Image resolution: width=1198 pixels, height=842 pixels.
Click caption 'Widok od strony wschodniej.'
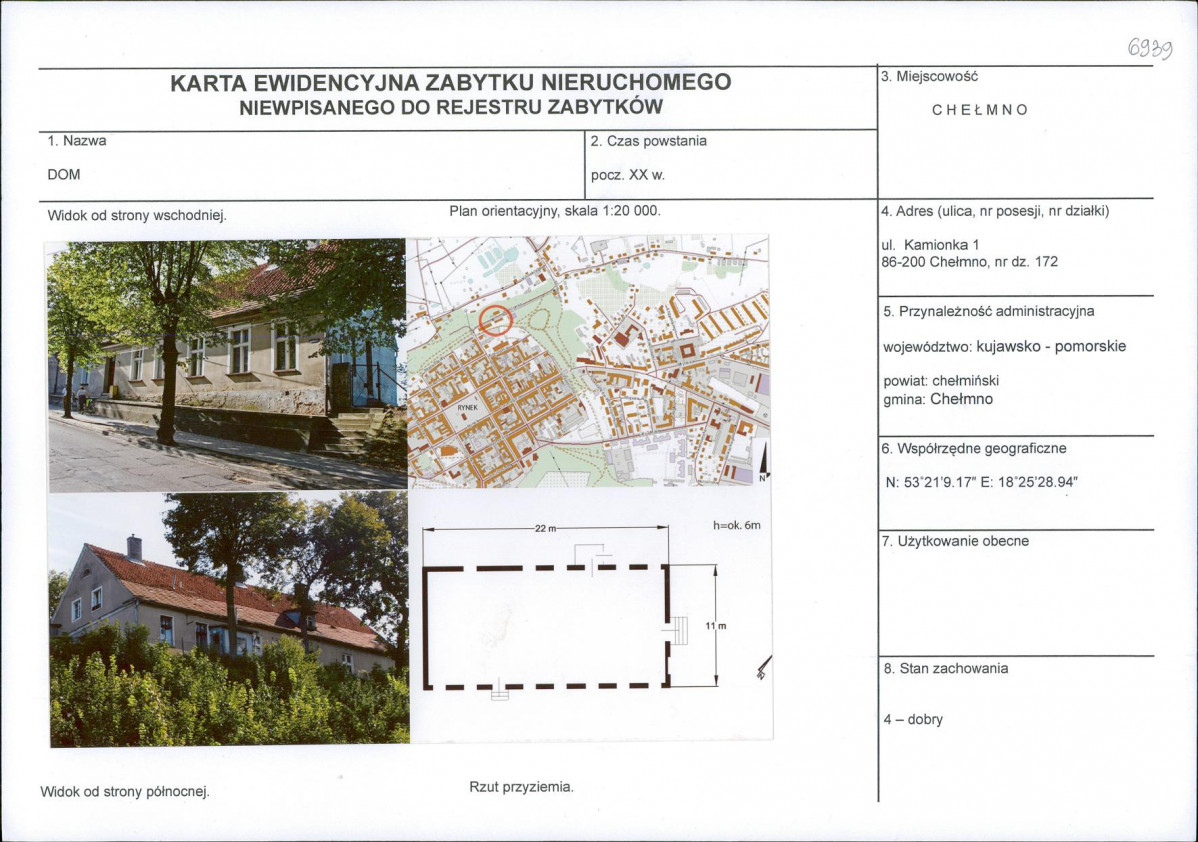point(137,215)
